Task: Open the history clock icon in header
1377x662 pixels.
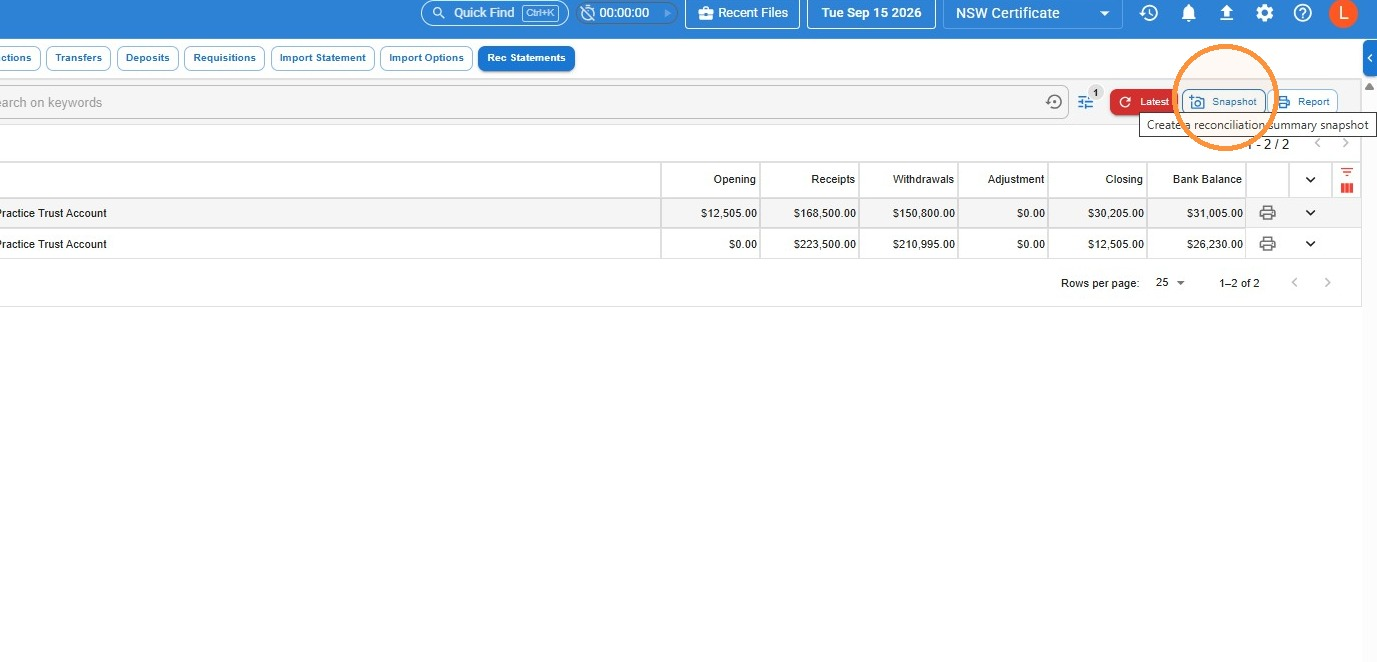Action: pyautogui.click(x=1149, y=13)
